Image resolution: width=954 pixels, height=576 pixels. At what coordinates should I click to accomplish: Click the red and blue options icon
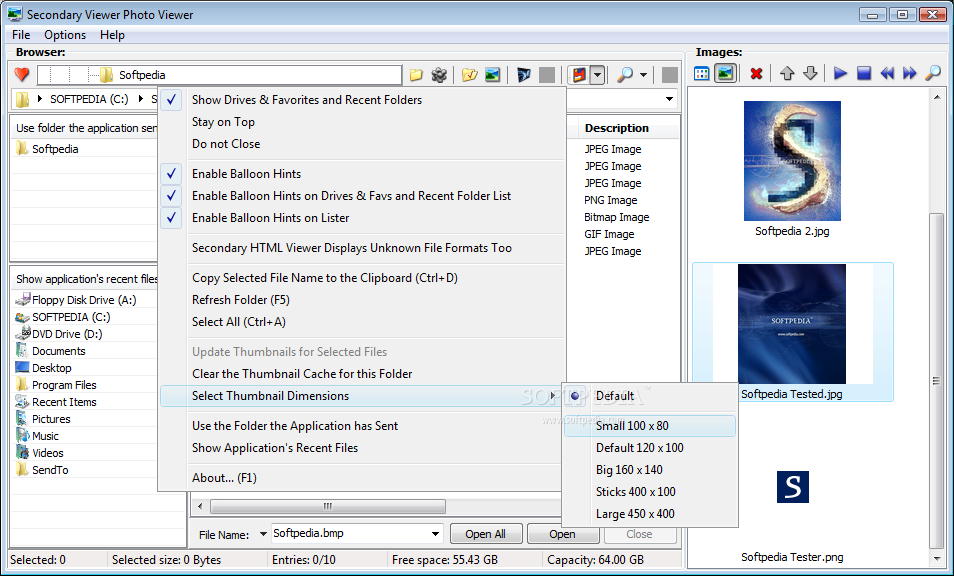pos(579,75)
